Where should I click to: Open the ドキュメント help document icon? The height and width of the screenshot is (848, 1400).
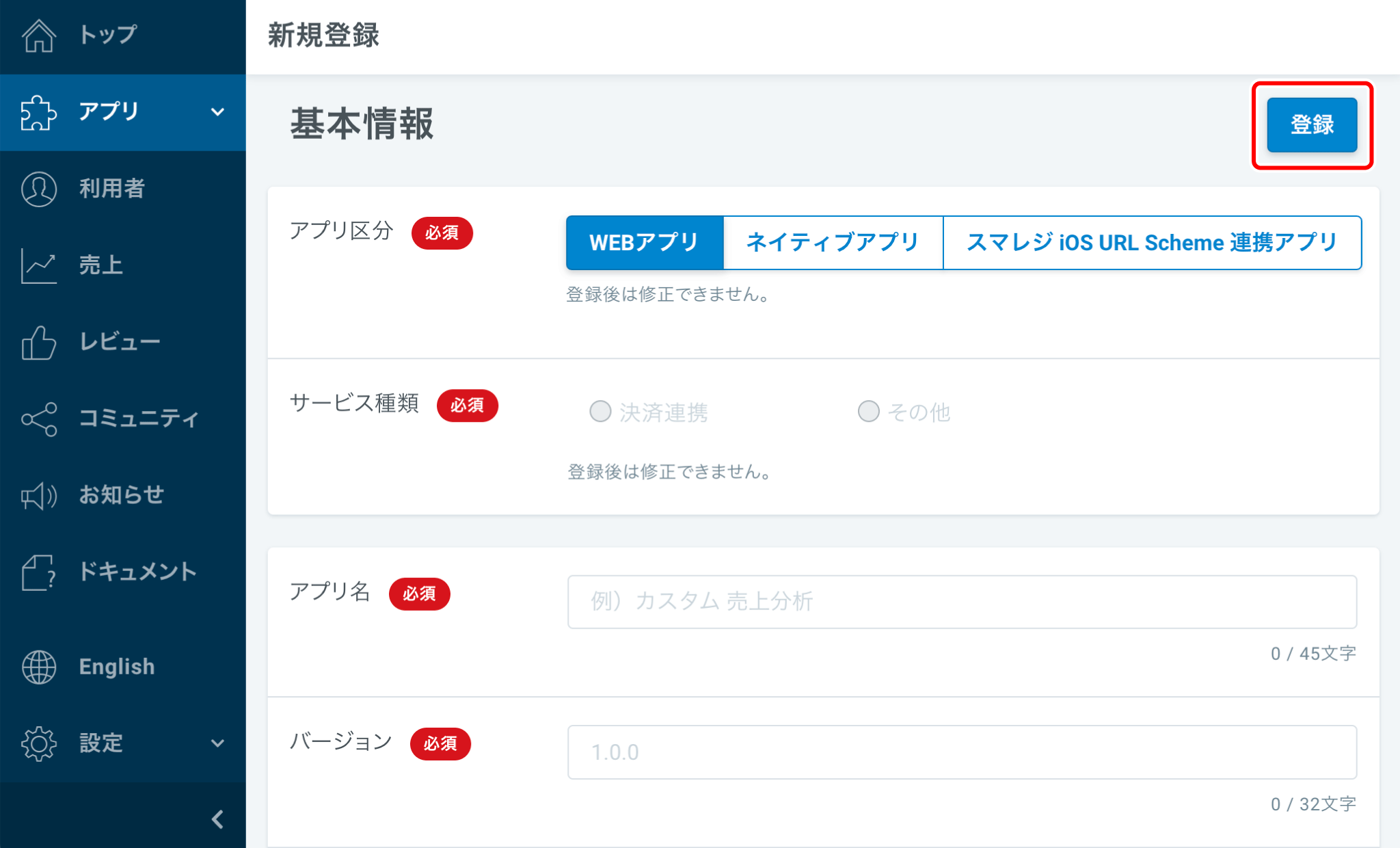point(39,572)
